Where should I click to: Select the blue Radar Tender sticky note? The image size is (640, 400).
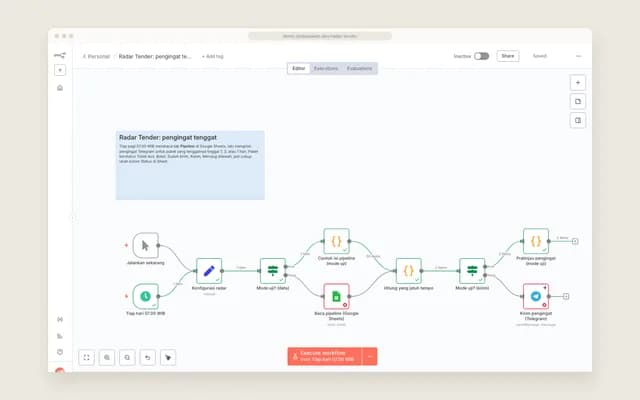click(190, 165)
